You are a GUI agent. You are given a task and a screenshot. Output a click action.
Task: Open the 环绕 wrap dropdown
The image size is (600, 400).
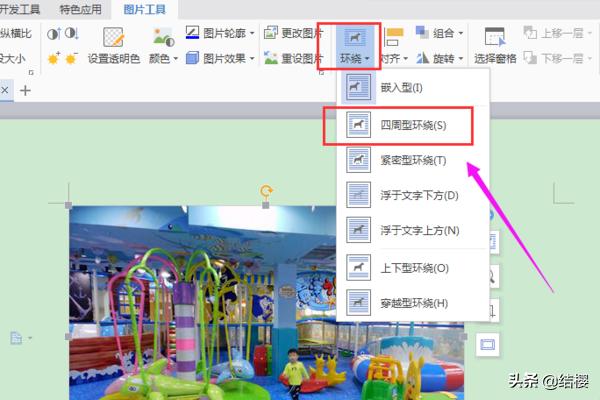pos(354,46)
